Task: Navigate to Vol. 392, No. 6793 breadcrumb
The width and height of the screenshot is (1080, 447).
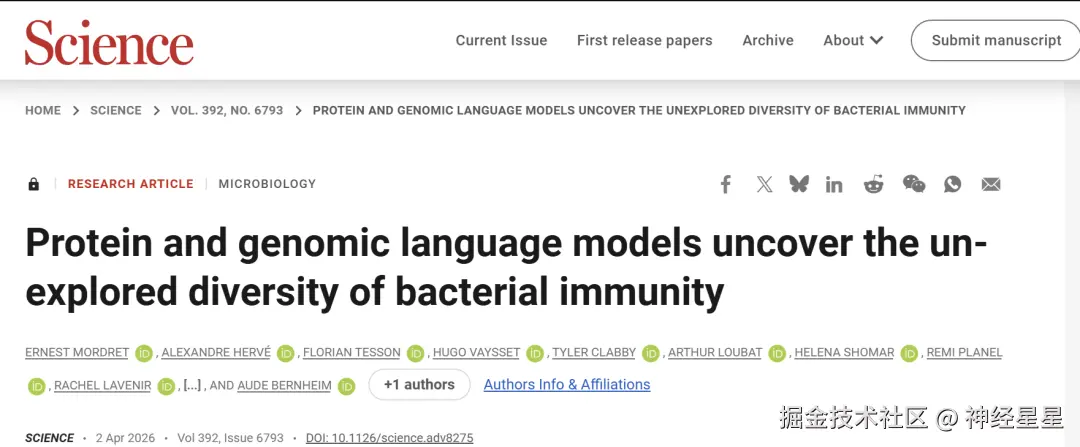Action: 227,110
